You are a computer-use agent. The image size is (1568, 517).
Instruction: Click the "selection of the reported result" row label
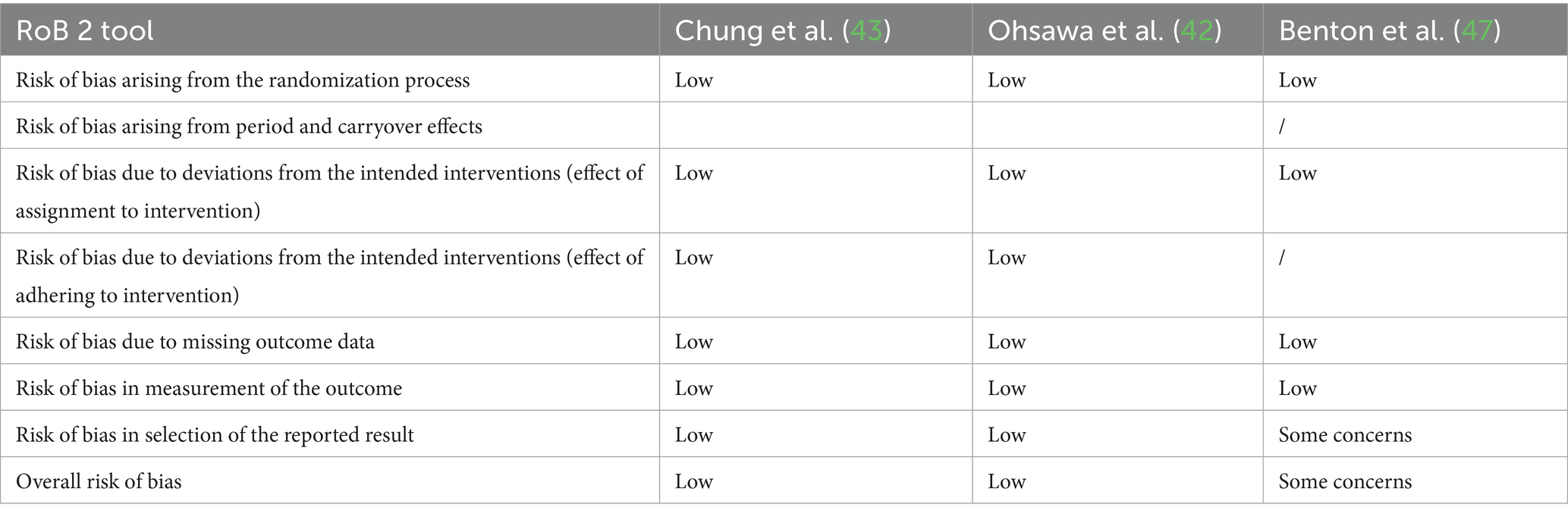(215, 435)
